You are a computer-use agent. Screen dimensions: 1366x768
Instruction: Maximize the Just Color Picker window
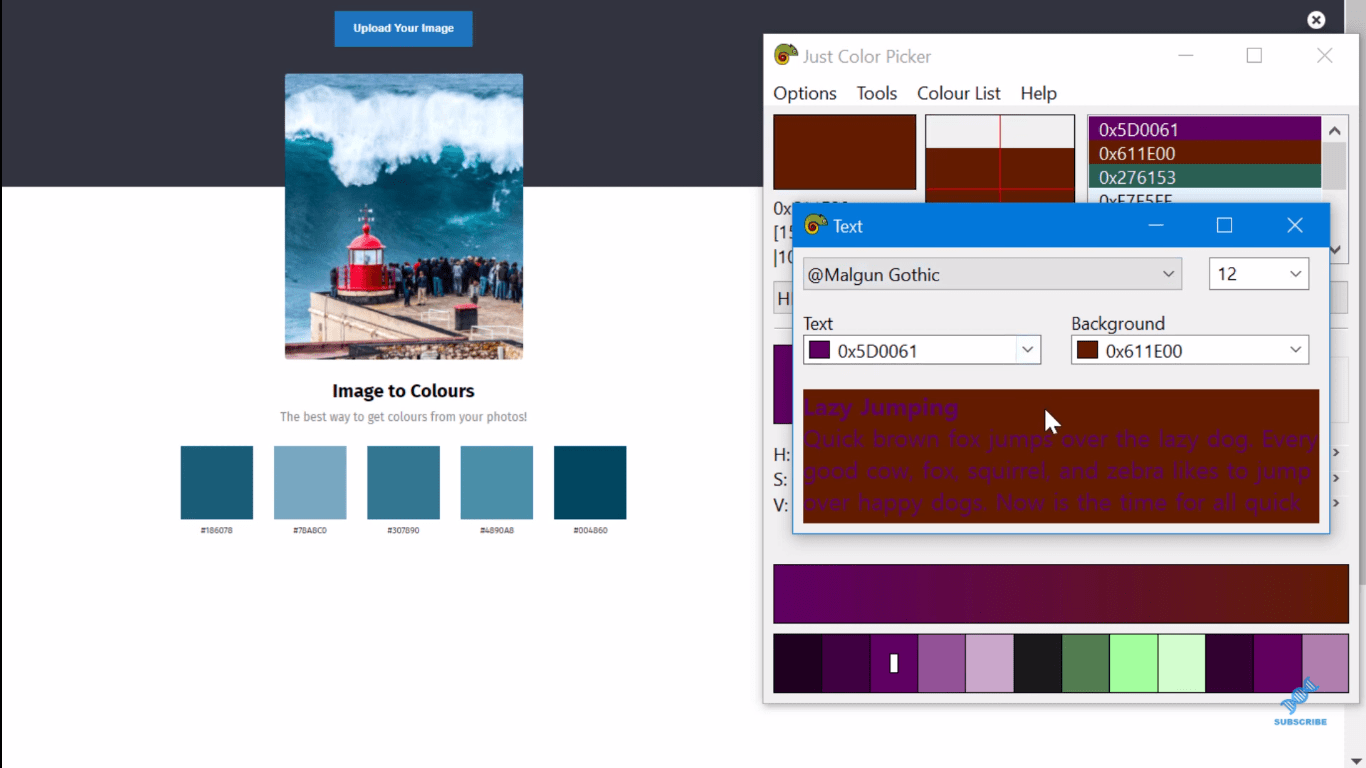[1254, 56]
